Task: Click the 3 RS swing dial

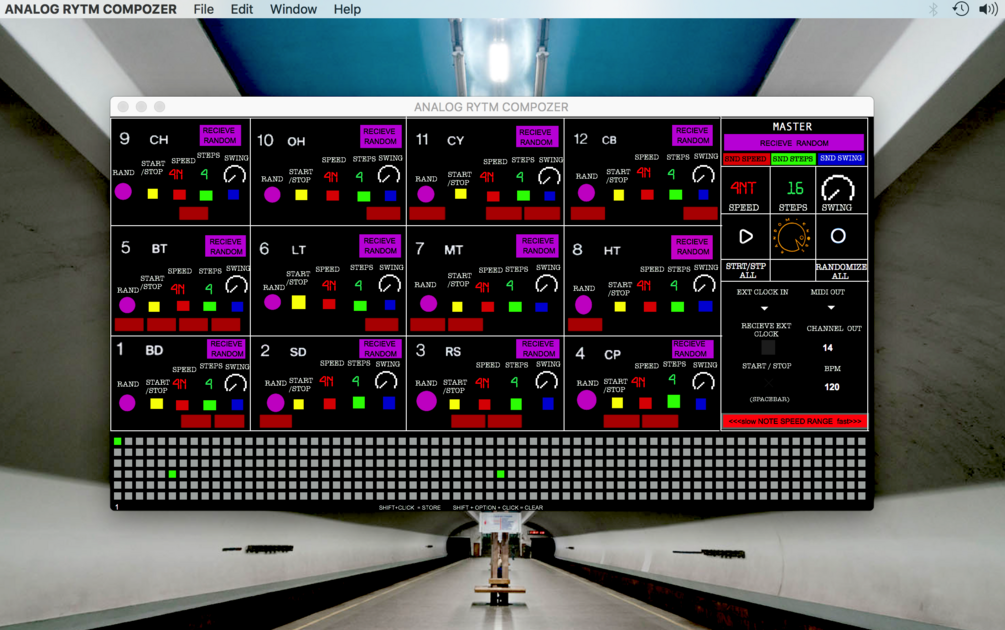Action: coord(546,381)
